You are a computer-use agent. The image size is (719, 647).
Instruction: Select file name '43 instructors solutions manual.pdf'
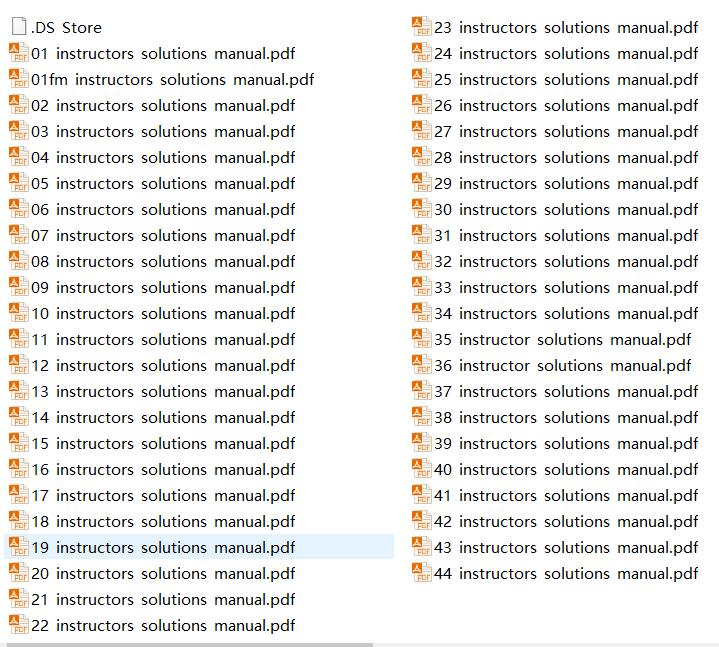pos(566,547)
